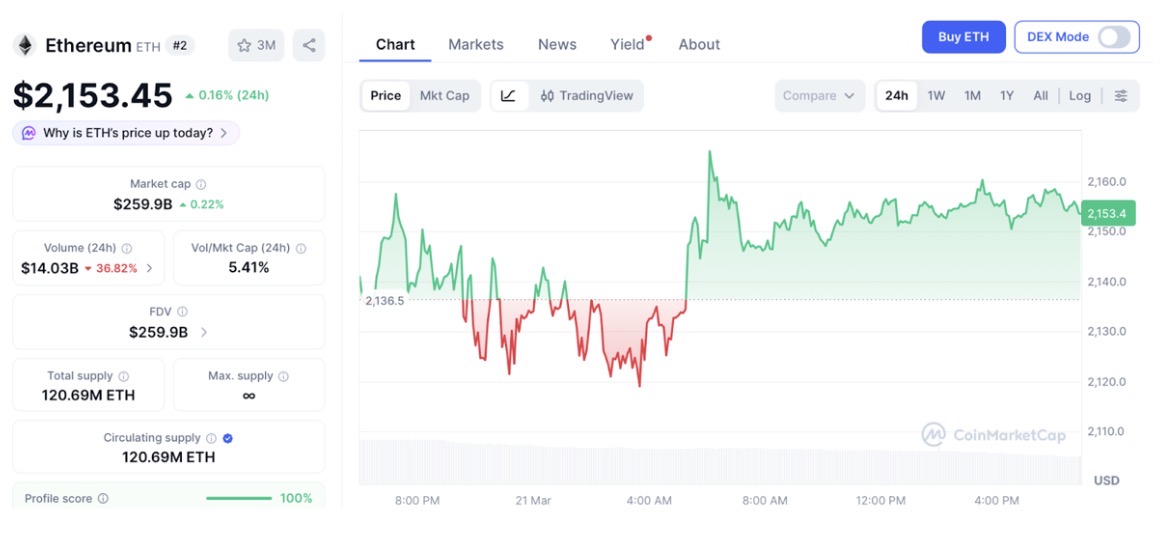Click the Circulating supply verified badge

coord(228,438)
